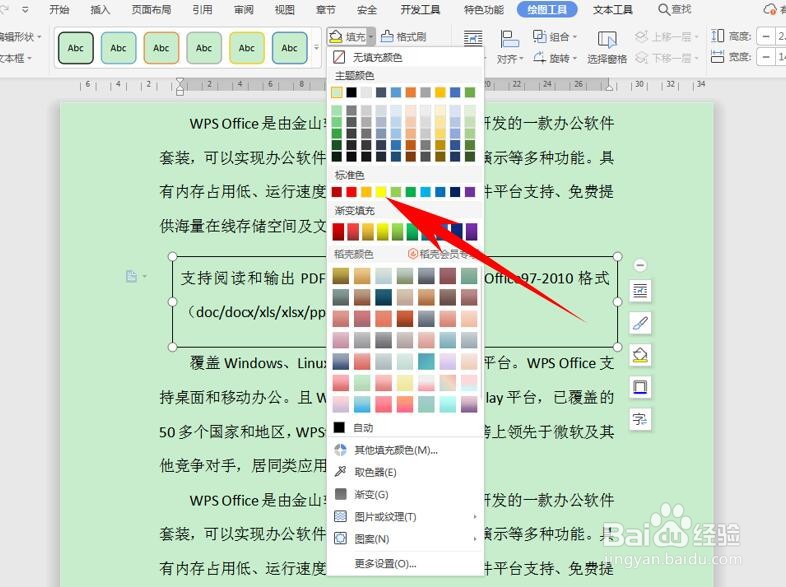Open quick access toolbar dropdown arrow
This screenshot has height=587, width=786.
coord(25,9)
